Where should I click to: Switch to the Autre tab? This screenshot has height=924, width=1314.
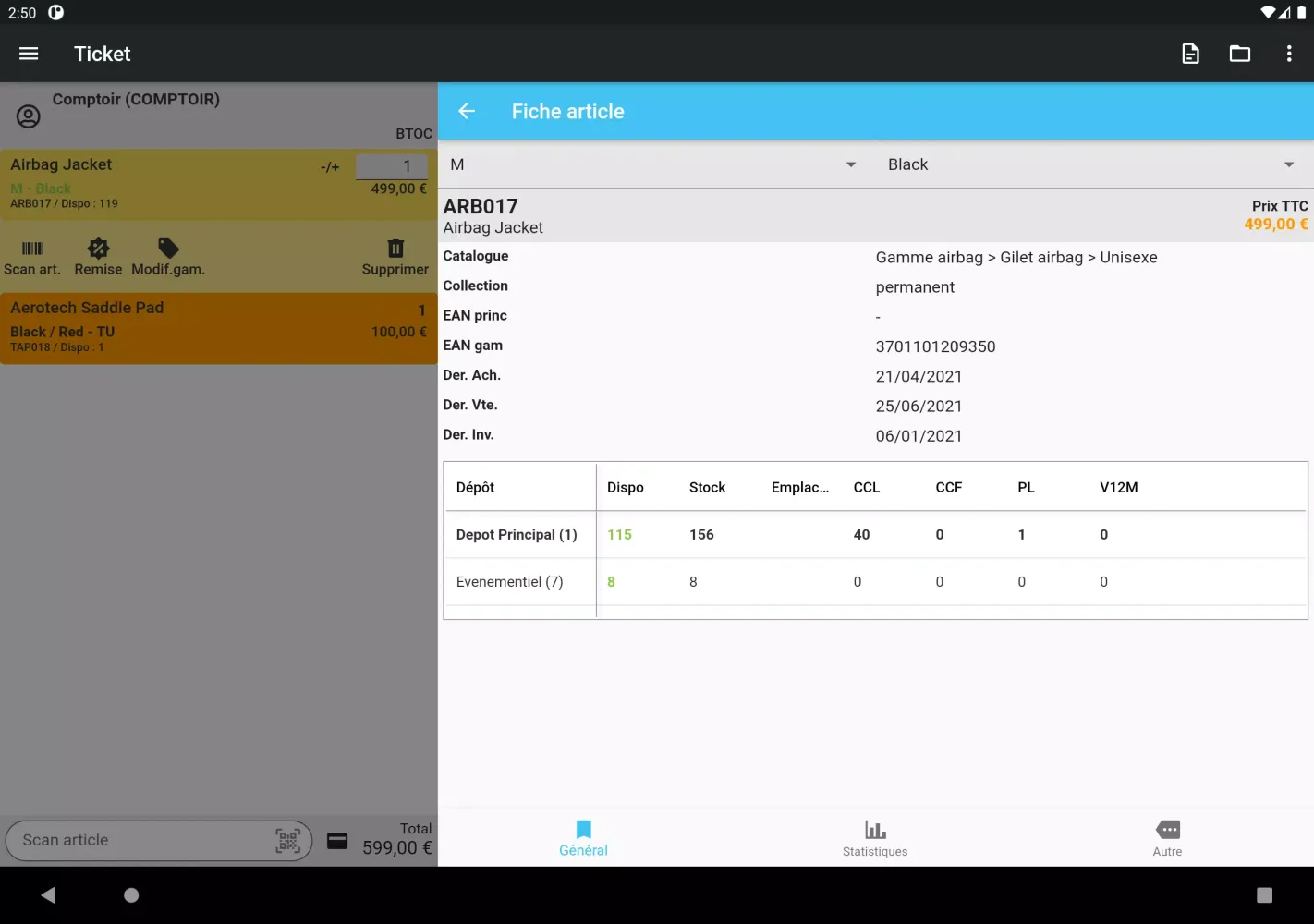[x=1167, y=838]
